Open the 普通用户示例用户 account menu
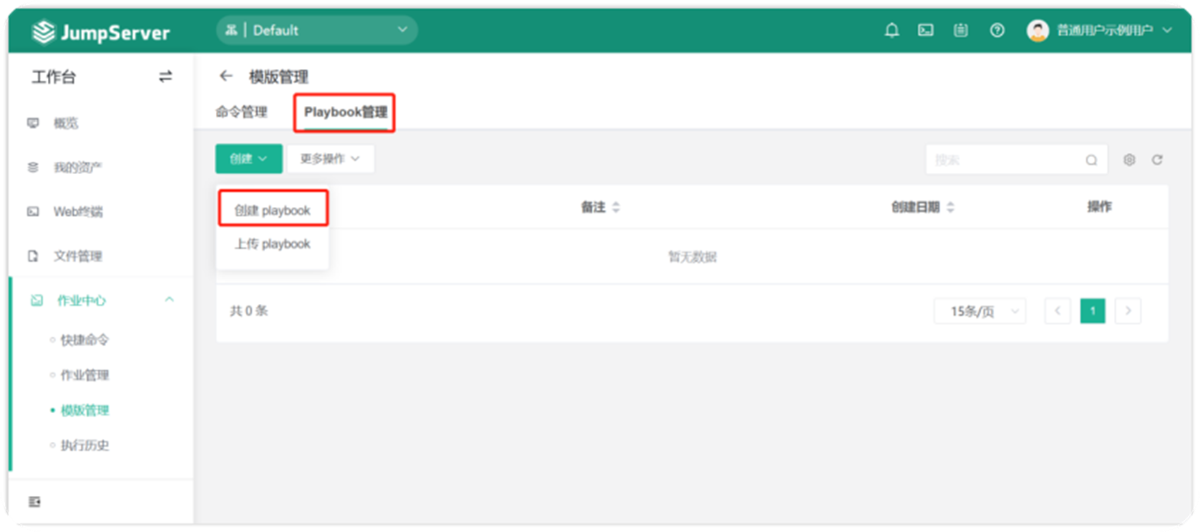Viewport: 1200px width, 532px height. pyautogui.click(x=1113, y=31)
